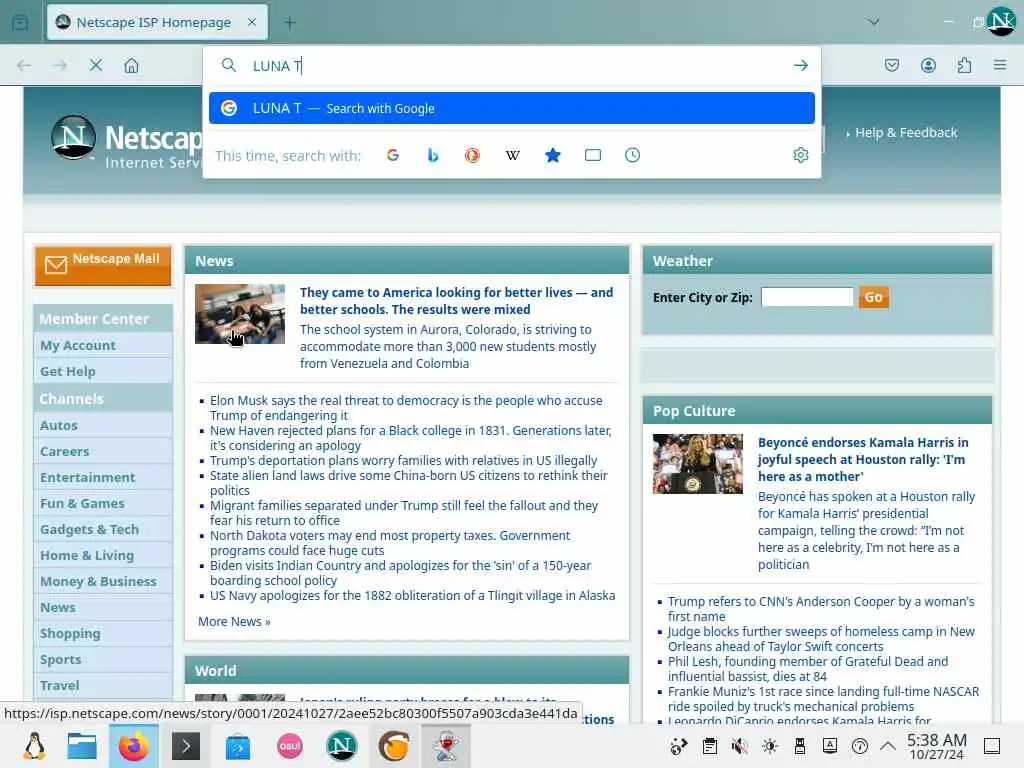Open Netscape icon in taskbar
This screenshot has height=768, width=1024.
coord(342,746)
